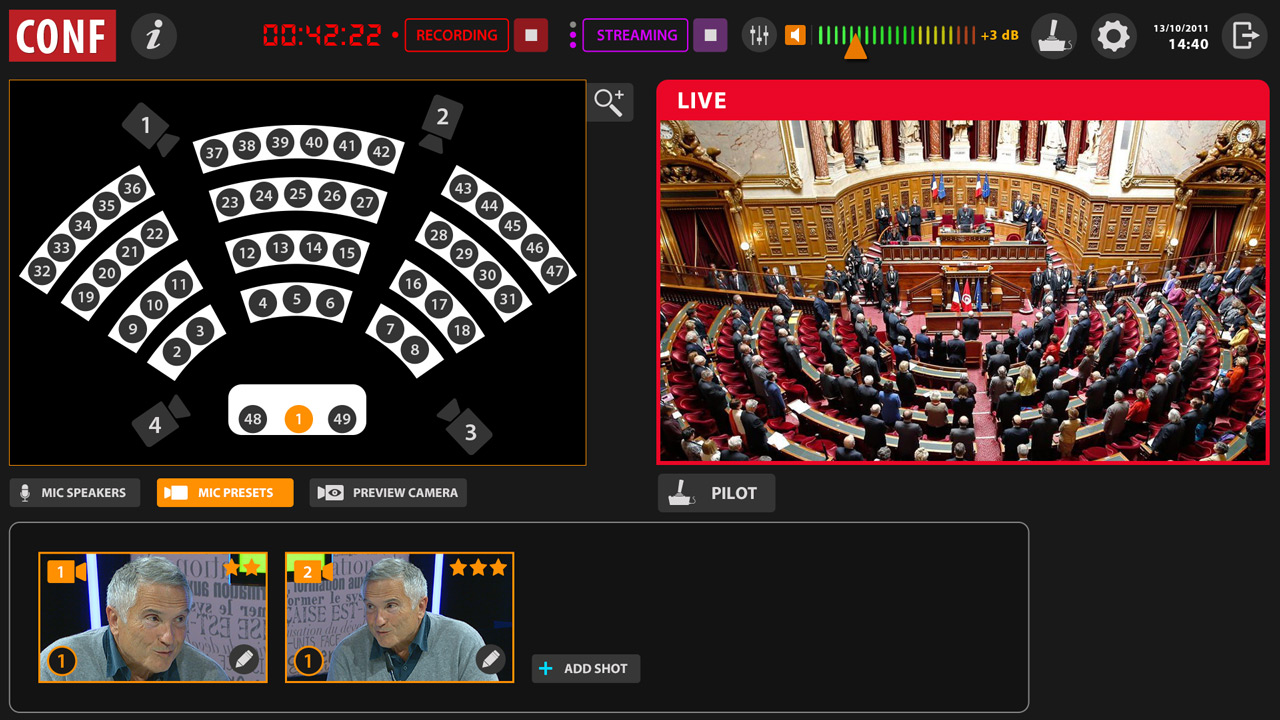The image size is (1280, 720).
Task: Open the info icon next to CONF logo
Action: [154, 37]
